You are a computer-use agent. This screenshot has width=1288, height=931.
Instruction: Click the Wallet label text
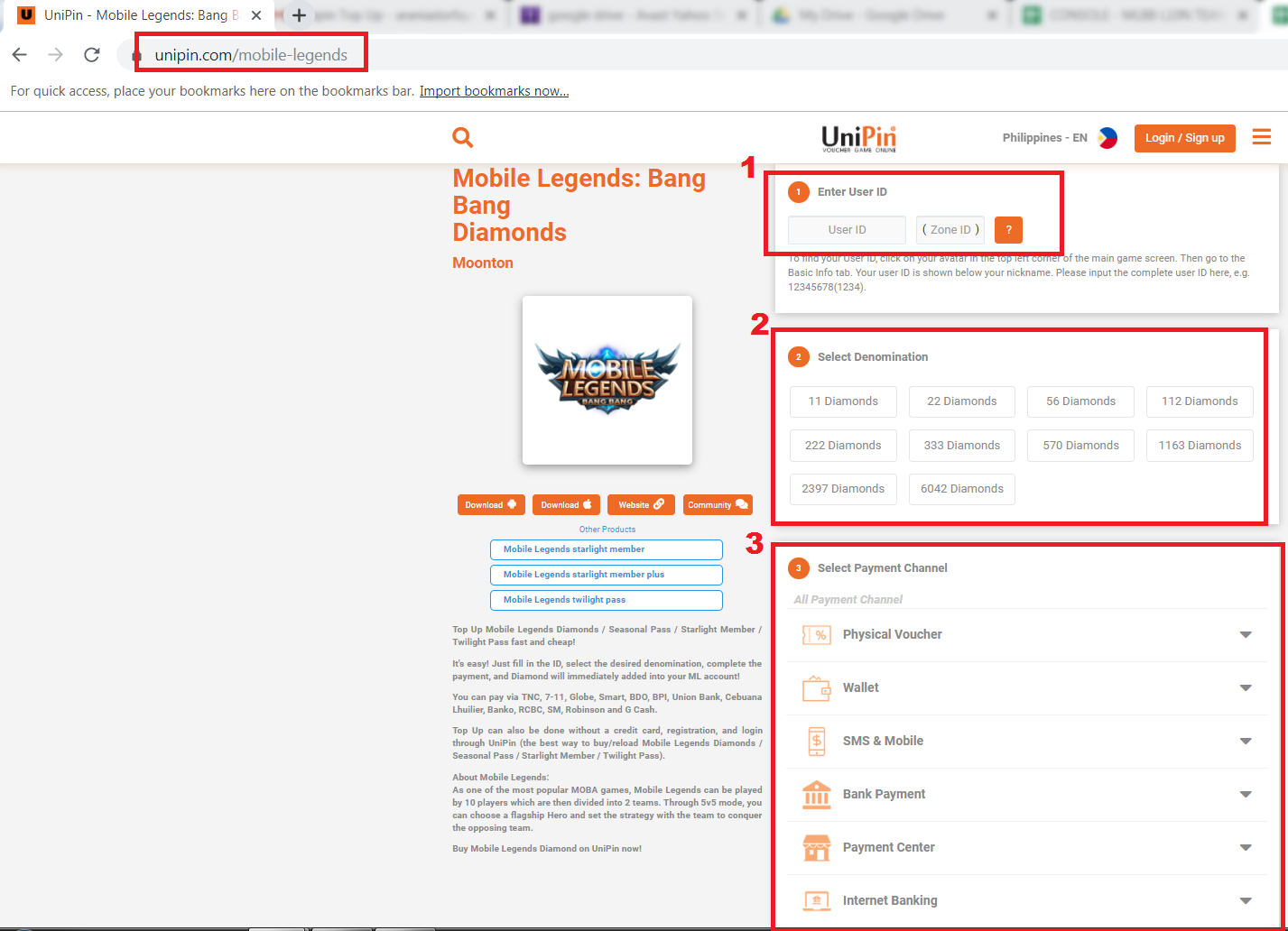[x=861, y=688]
